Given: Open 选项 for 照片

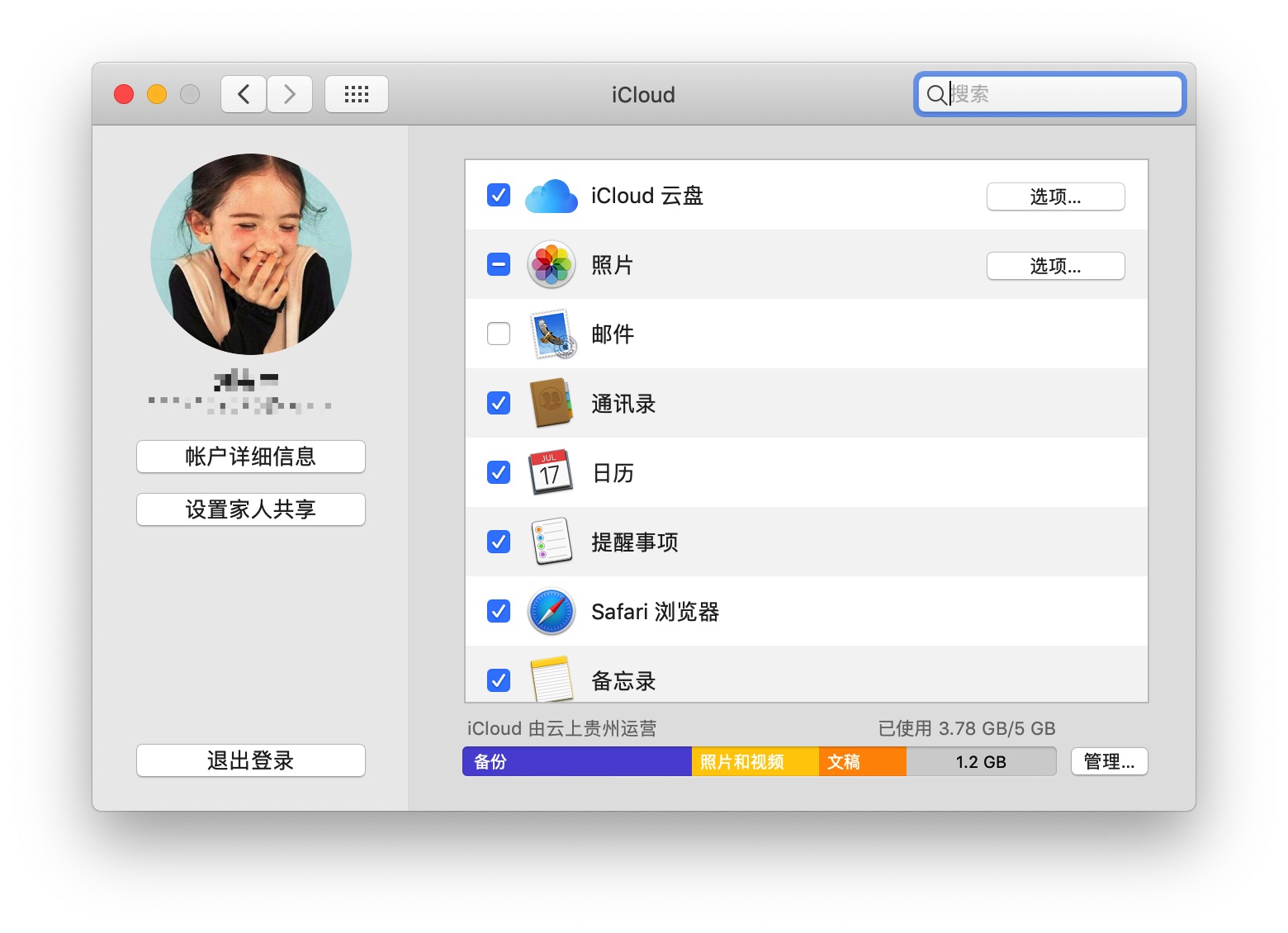Looking at the screenshot, I should click(1054, 266).
